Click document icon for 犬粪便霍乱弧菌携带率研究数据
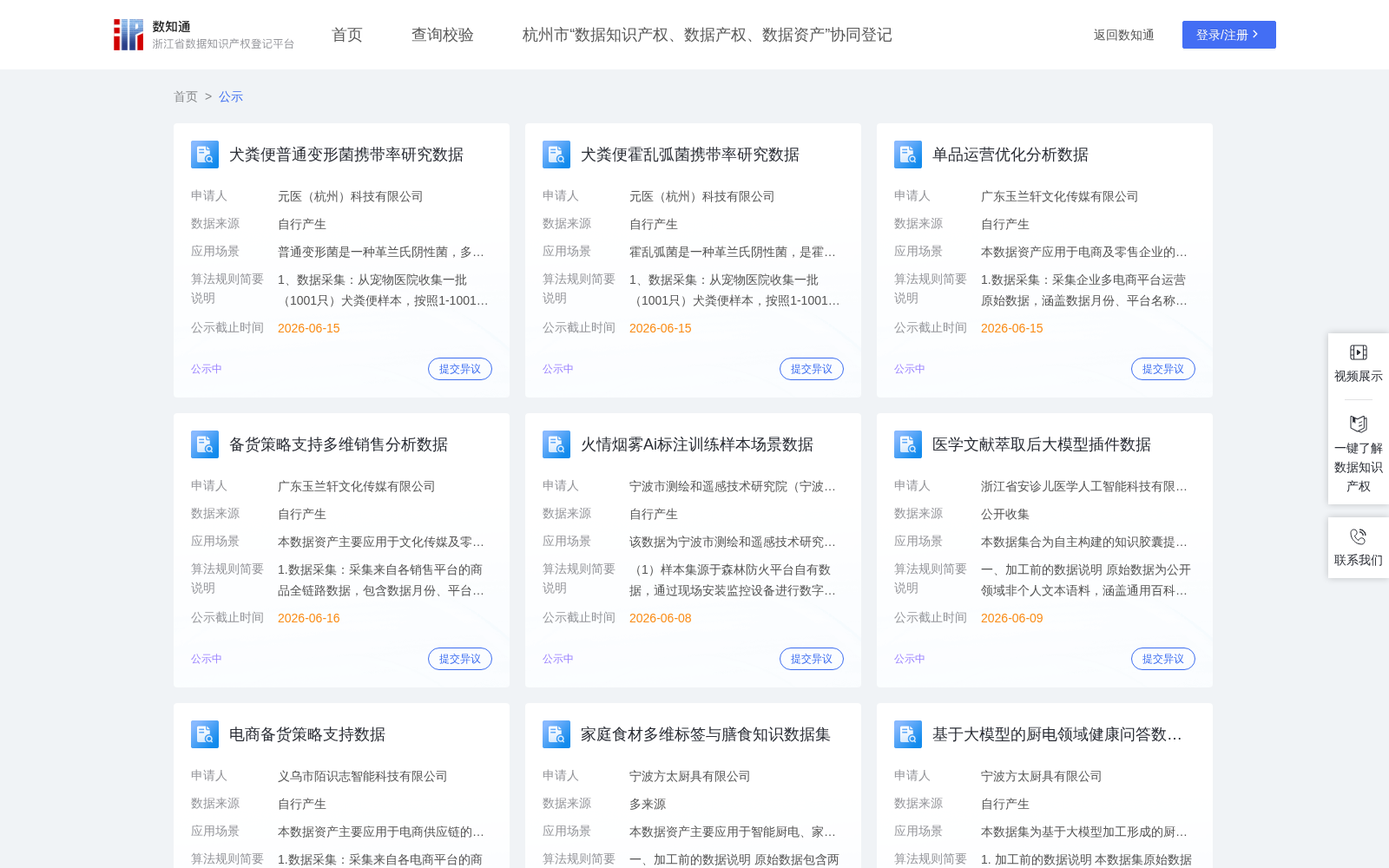The width and height of the screenshot is (1389, 868). coord(556,155)
